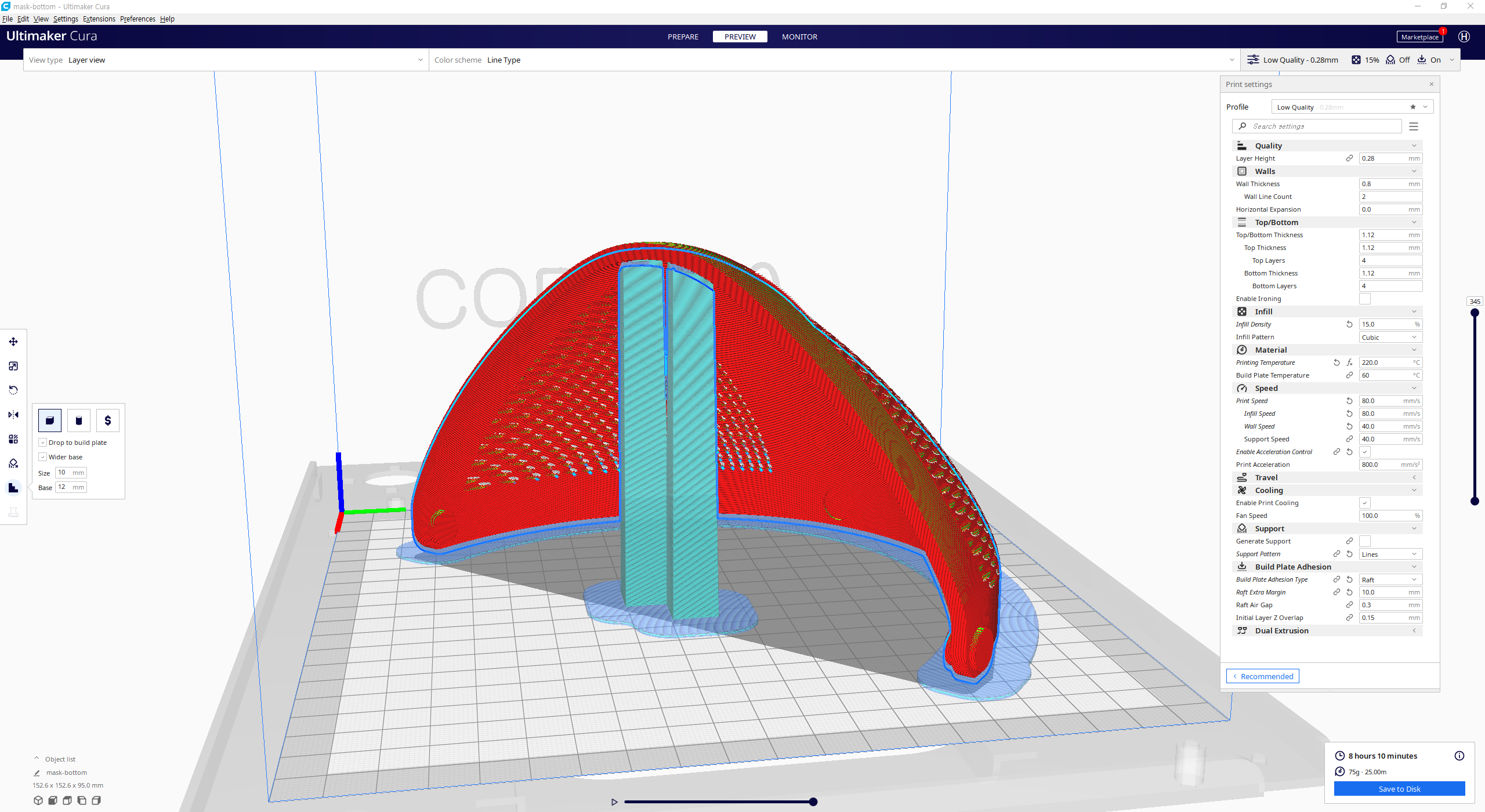Click the settings visibility hamburger menu icon

[x=1414, y=126]
